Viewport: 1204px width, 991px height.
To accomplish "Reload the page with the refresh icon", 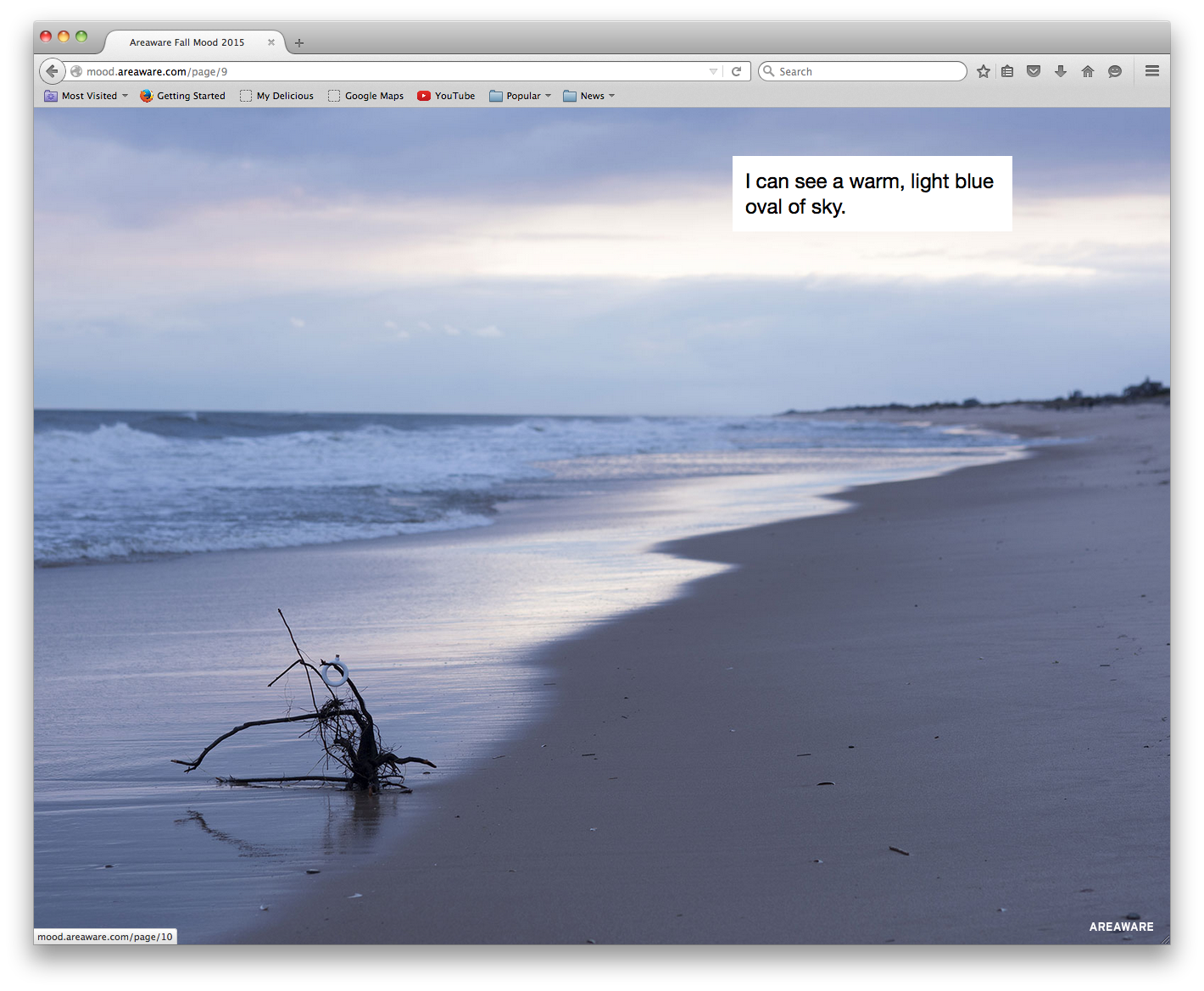I will [x=736, y=72].
